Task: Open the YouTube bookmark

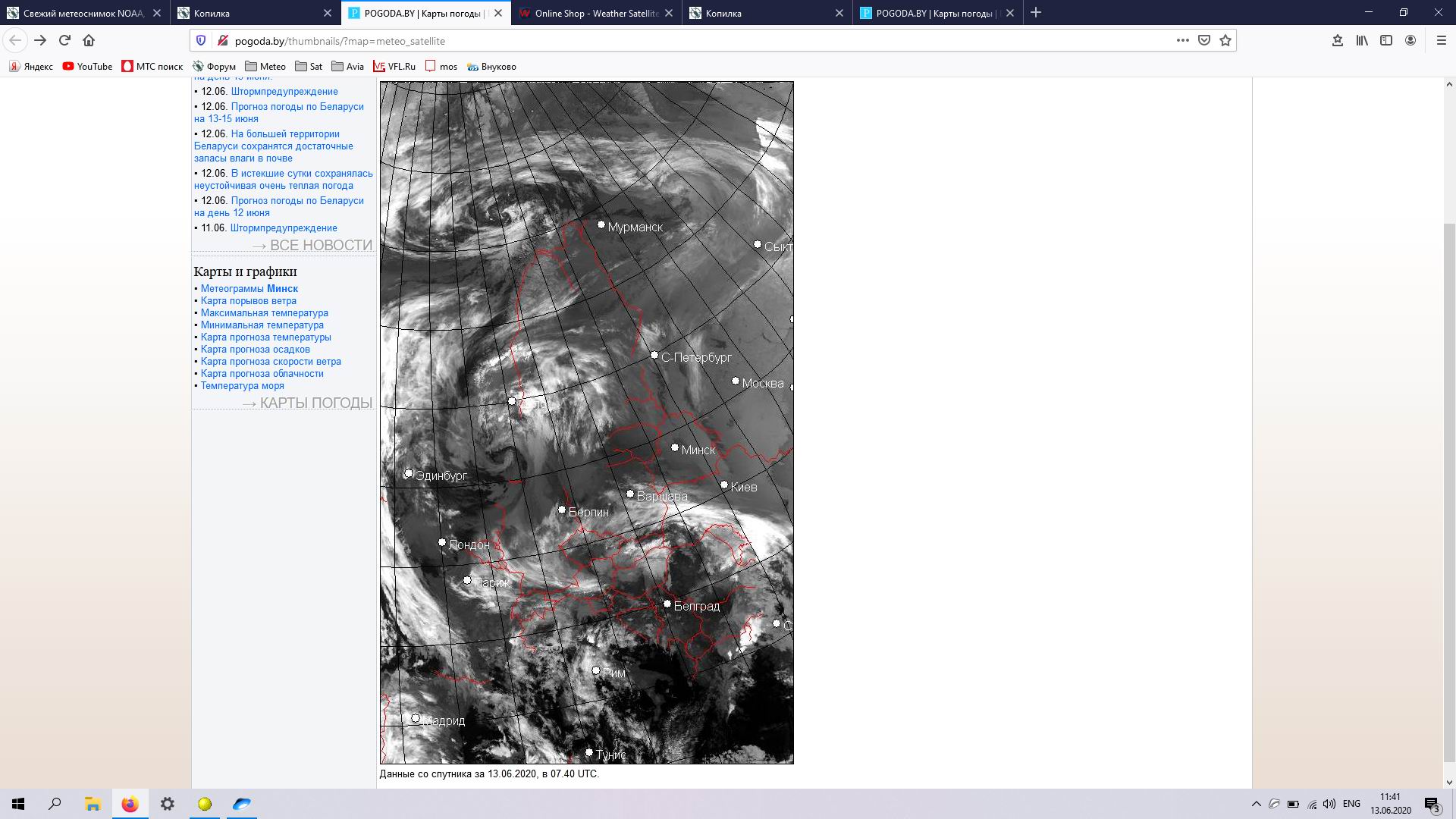Action: [x=87, y=67]
